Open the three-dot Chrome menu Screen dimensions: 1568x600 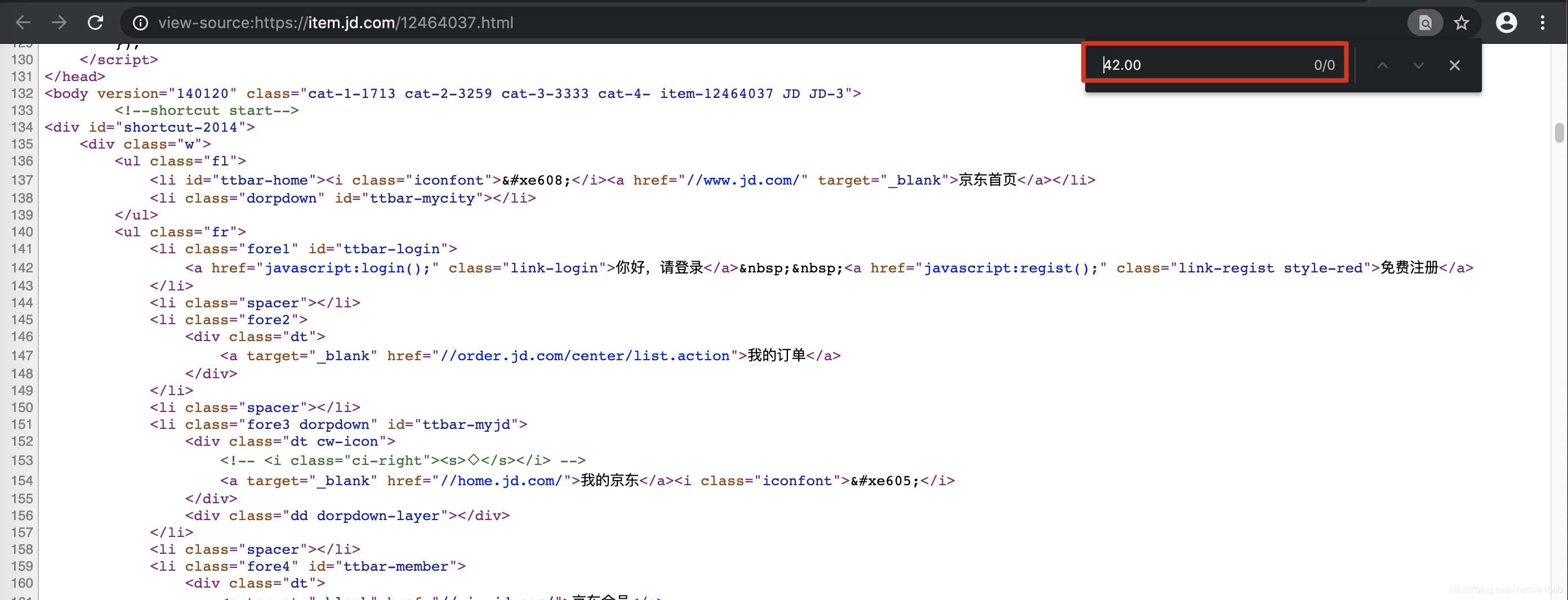point(1544,23)
